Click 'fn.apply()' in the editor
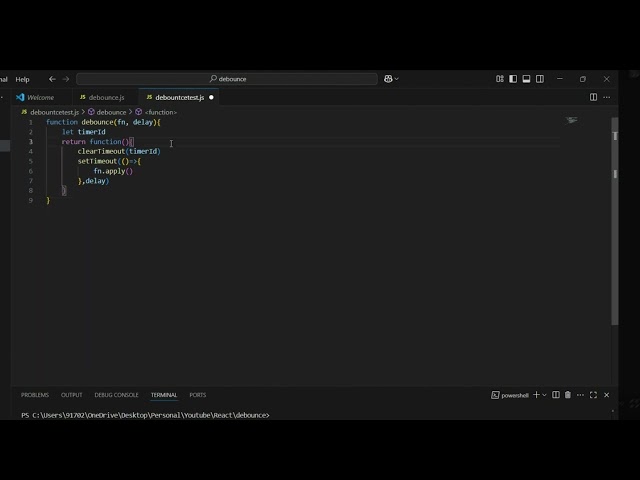This screenshot has height=480, width=640. coord(113,171)
